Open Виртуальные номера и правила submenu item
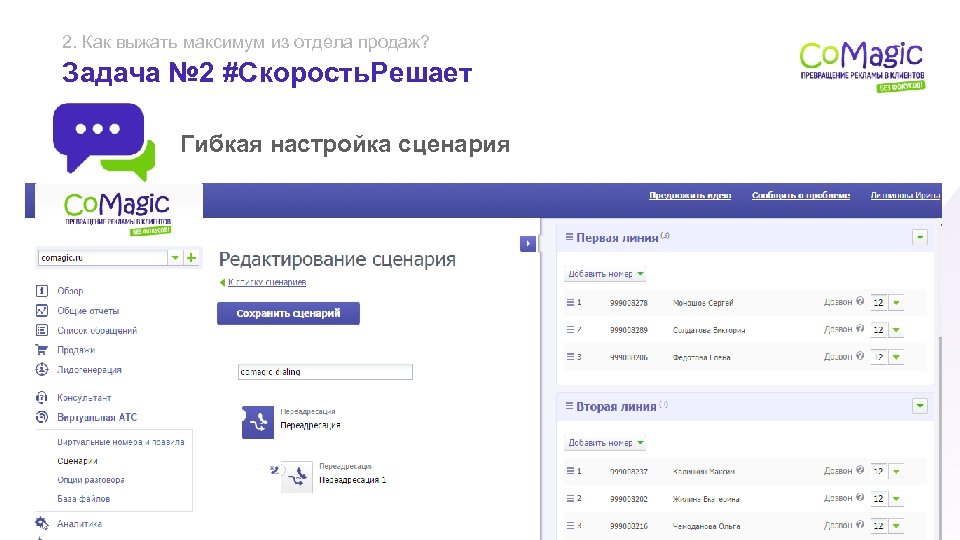The width and height of the screenshot is (960, 540). 121,442
